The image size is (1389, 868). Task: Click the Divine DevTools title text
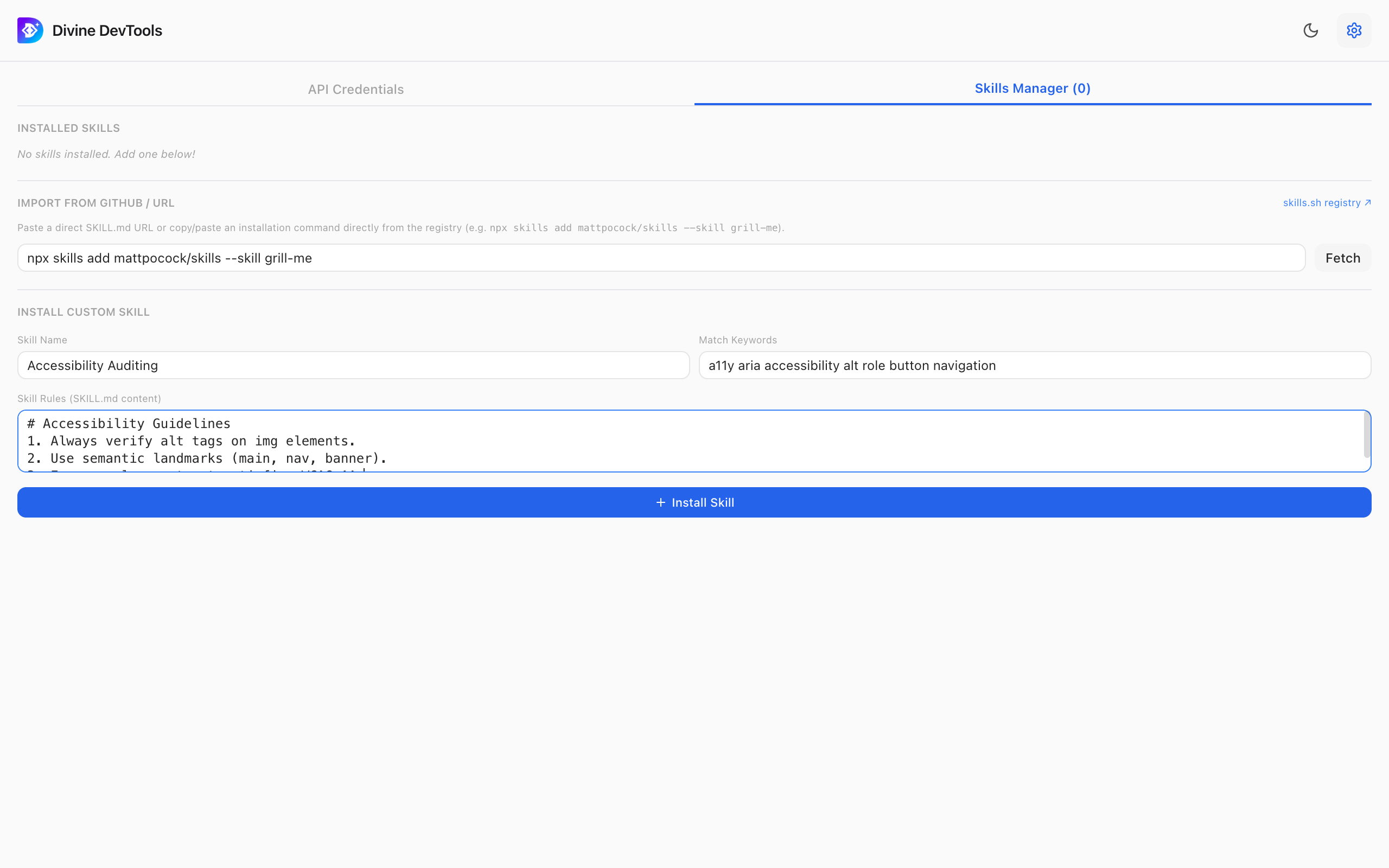(x=107, y=30)
